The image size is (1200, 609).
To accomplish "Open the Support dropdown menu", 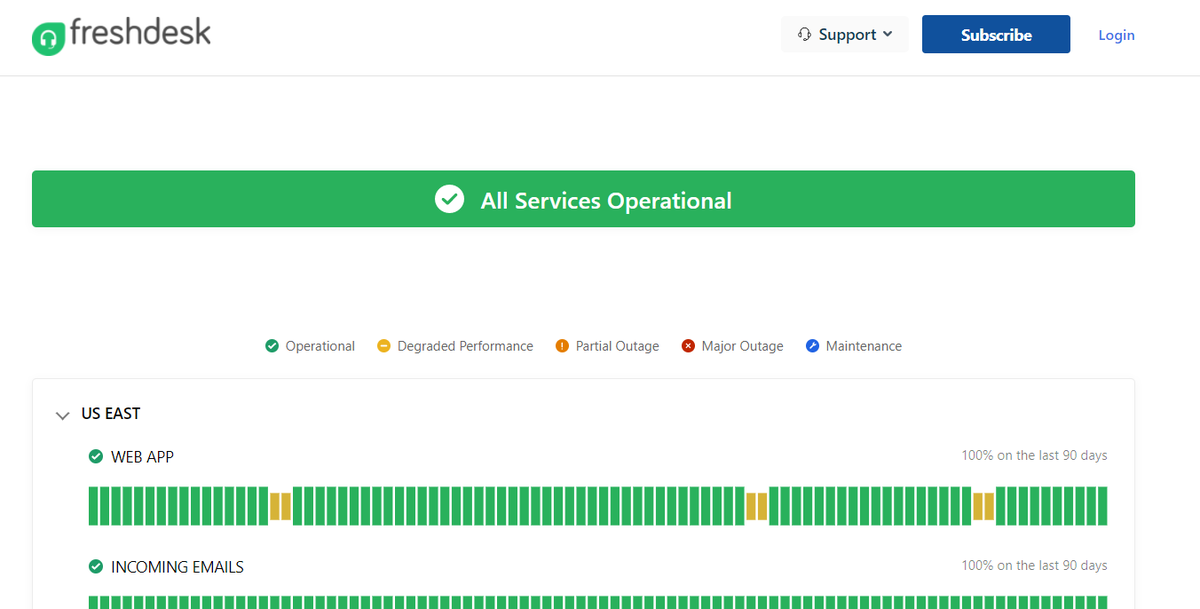I will click(845, 34).
